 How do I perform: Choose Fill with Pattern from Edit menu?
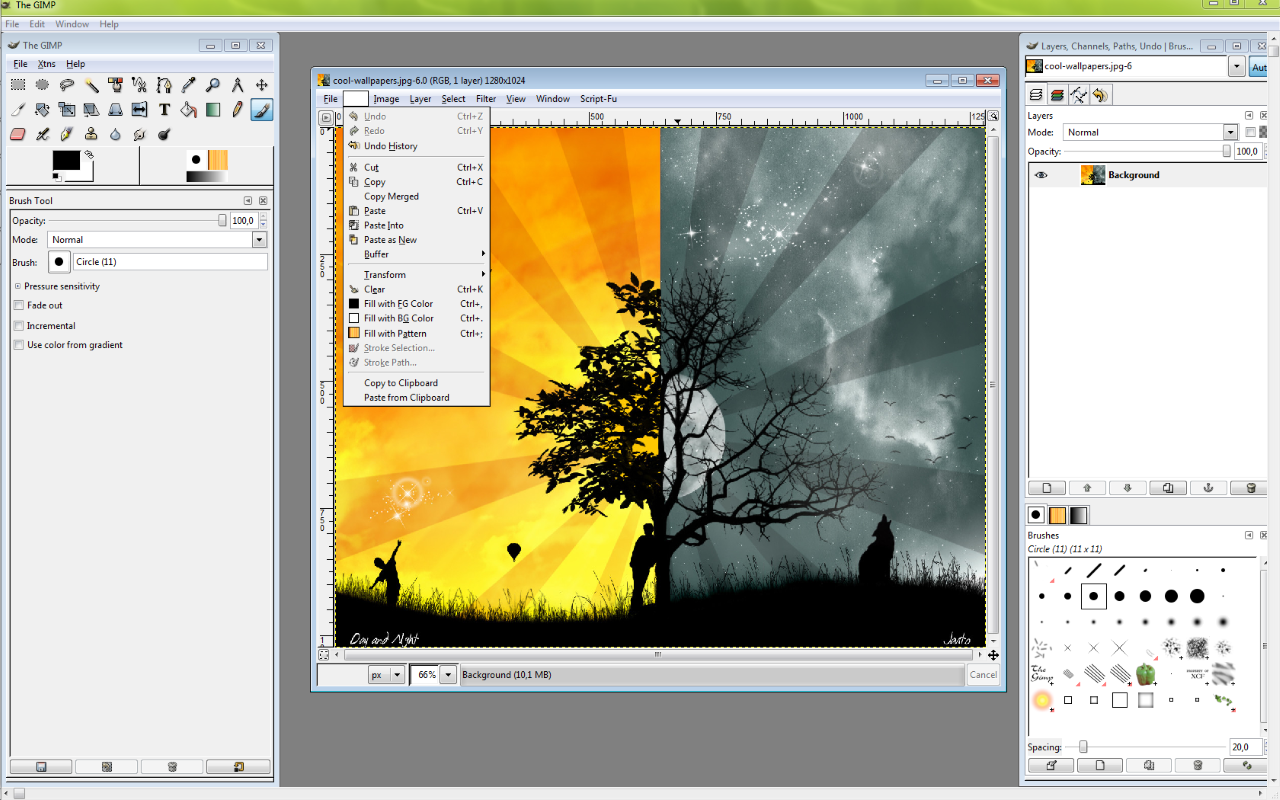tap(395, 334)
